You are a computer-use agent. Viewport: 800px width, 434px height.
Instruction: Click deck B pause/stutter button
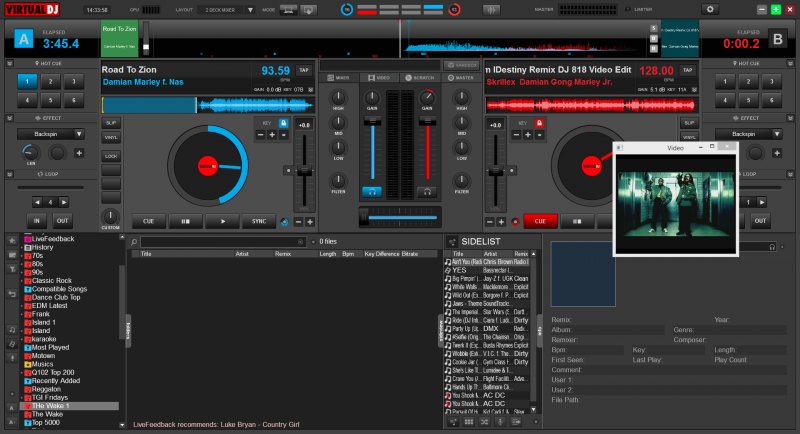click(577, 221)
